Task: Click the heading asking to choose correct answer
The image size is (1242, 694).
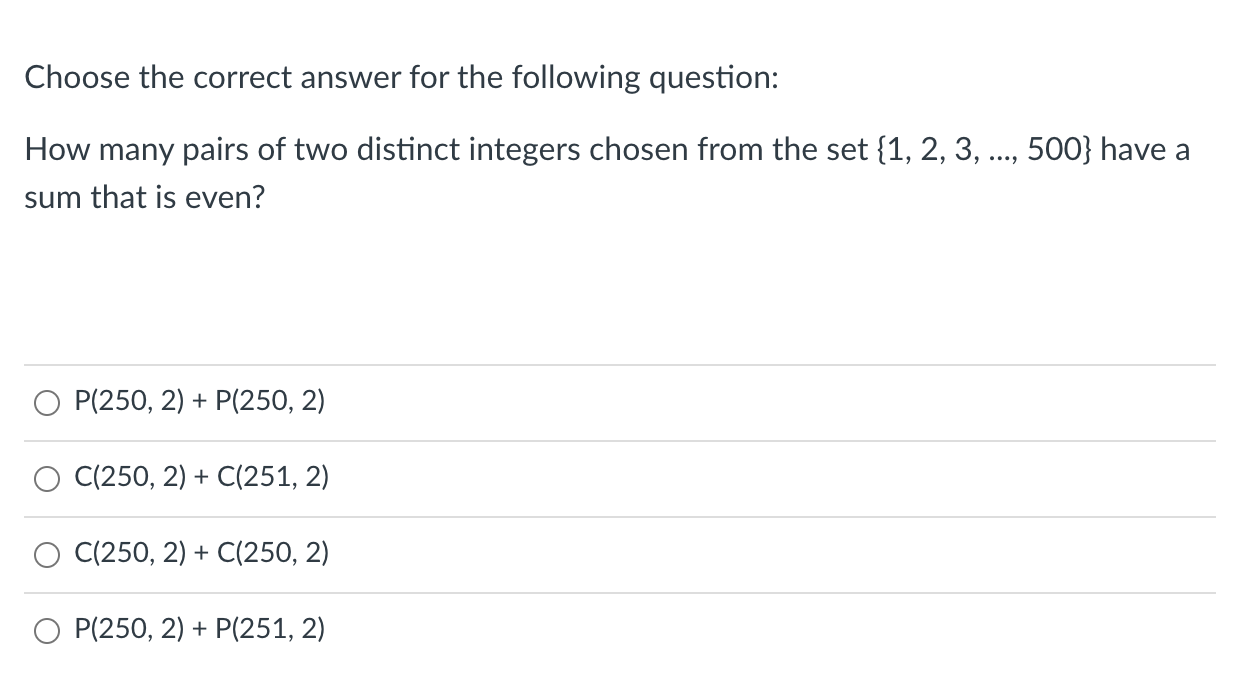Action: pos(401,77)
